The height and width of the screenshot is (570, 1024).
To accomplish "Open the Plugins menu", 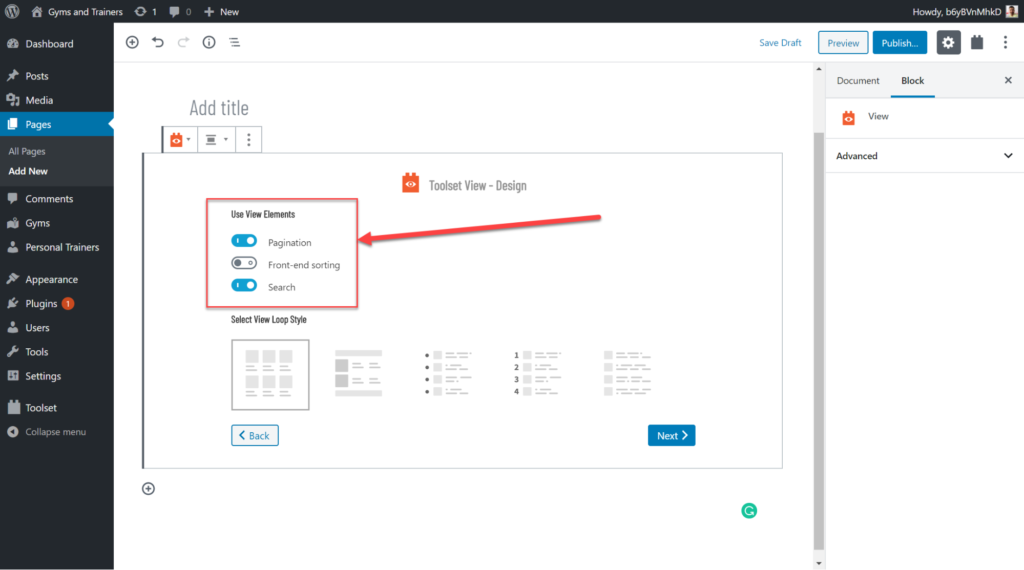I will 57,303.
